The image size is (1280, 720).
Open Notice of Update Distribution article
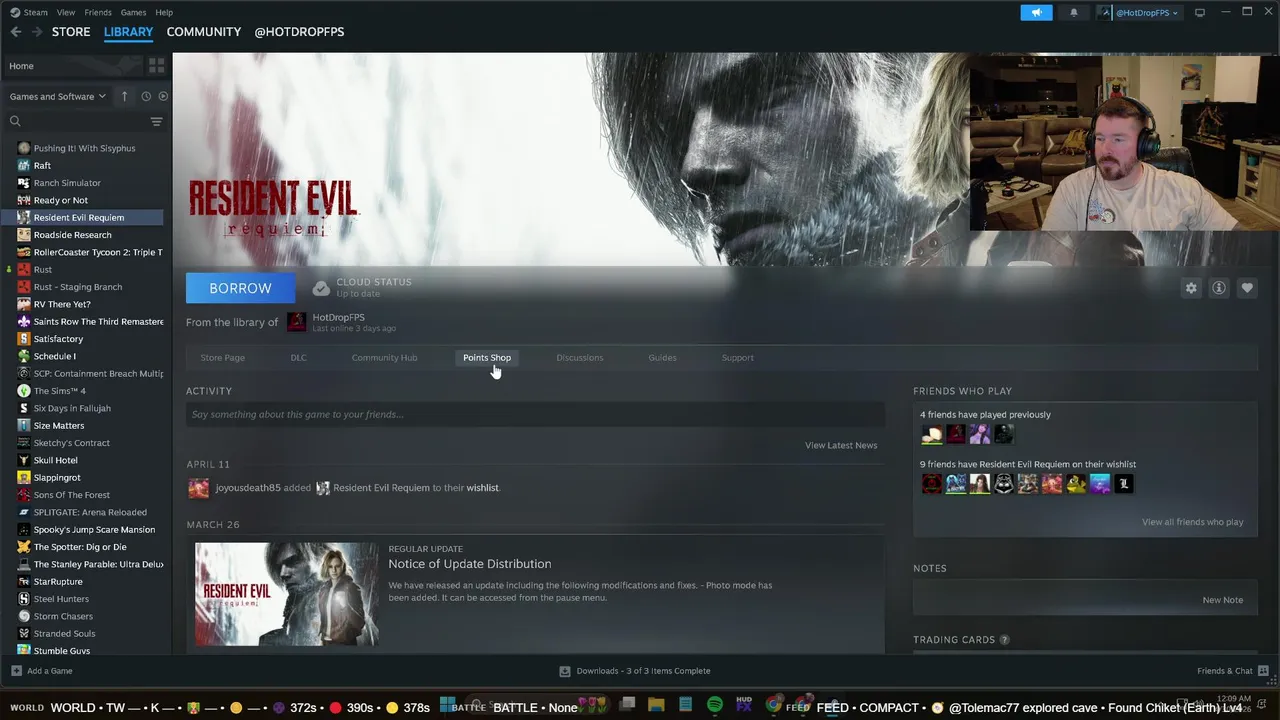470,564
